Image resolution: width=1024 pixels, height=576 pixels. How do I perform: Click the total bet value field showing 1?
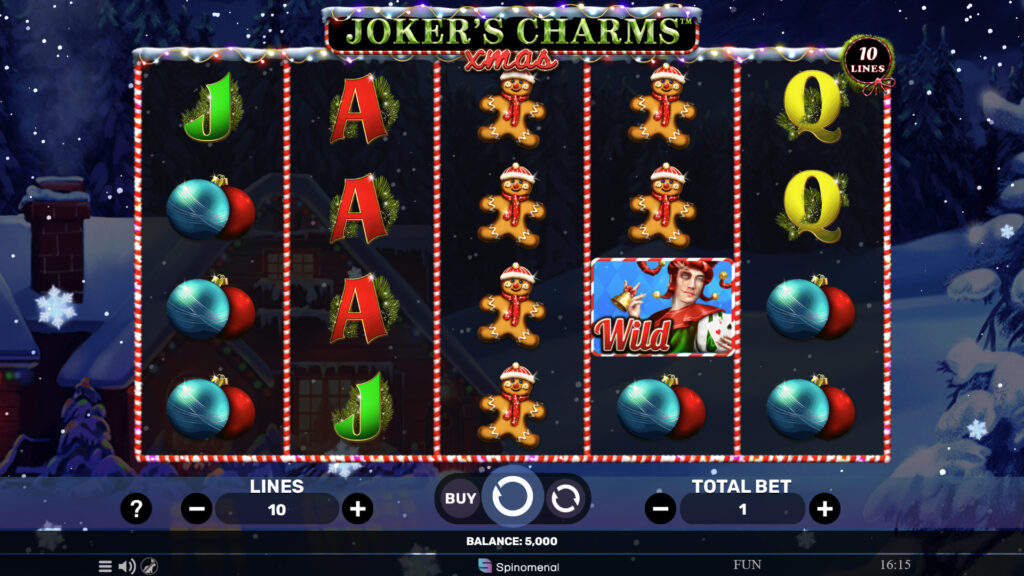[x=743, y=509]
